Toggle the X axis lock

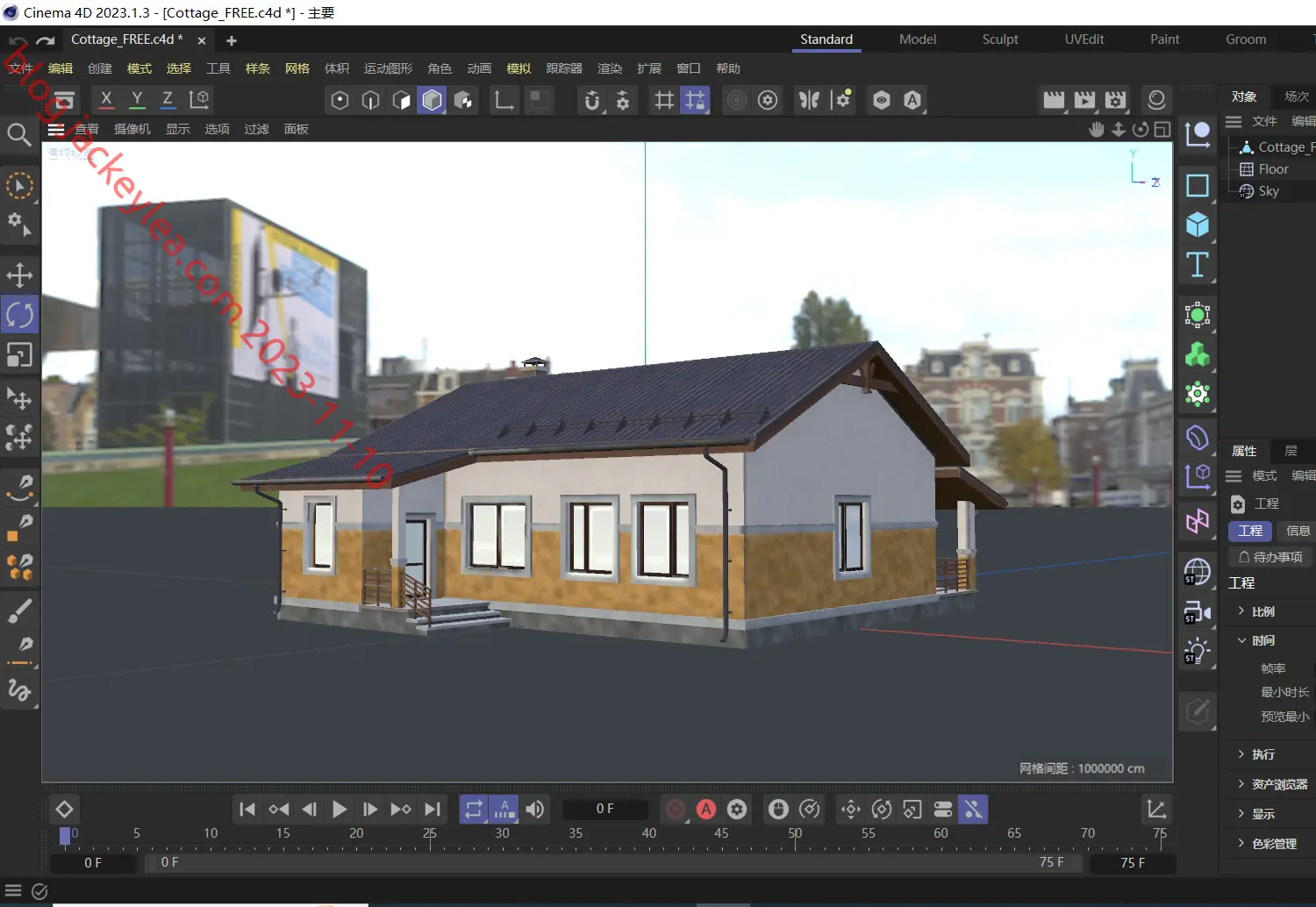point(106,99)
